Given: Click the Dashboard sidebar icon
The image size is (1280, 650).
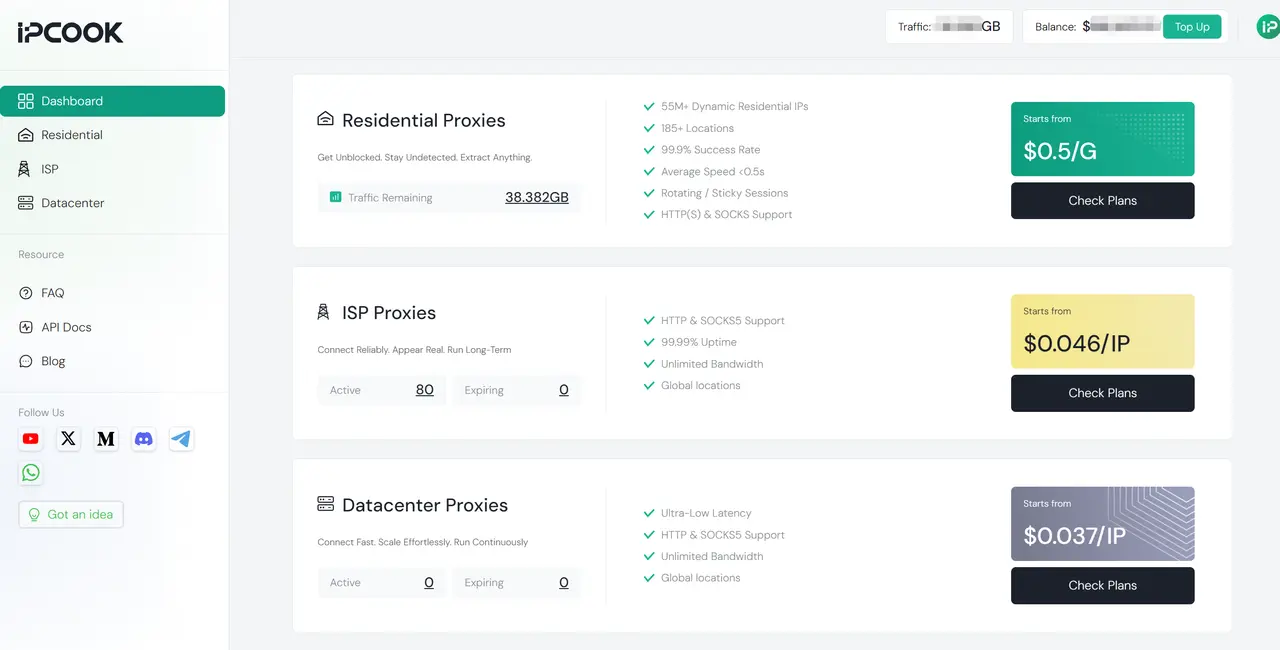Looking at the screenshot, I should pos(27,101).
